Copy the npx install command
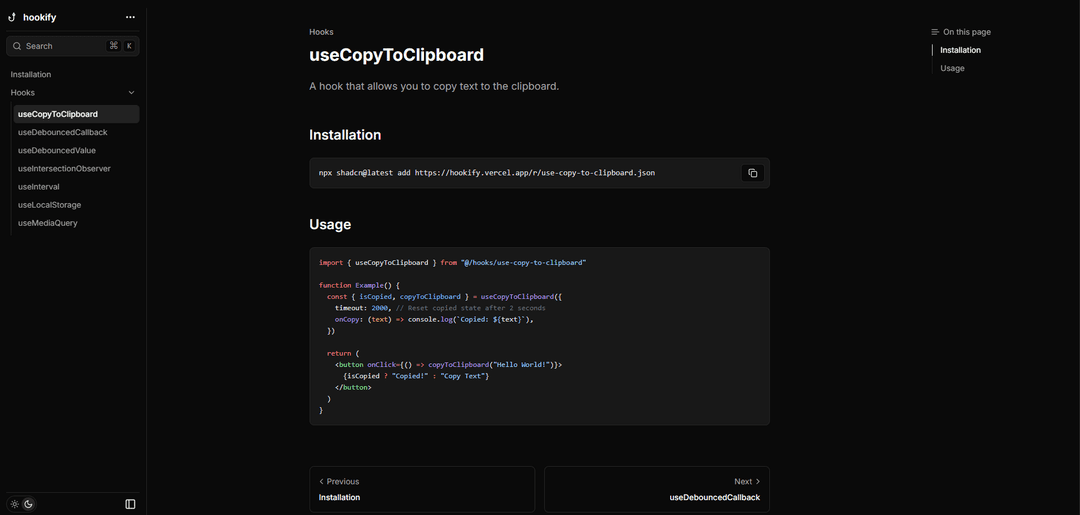 coord(752,173)
